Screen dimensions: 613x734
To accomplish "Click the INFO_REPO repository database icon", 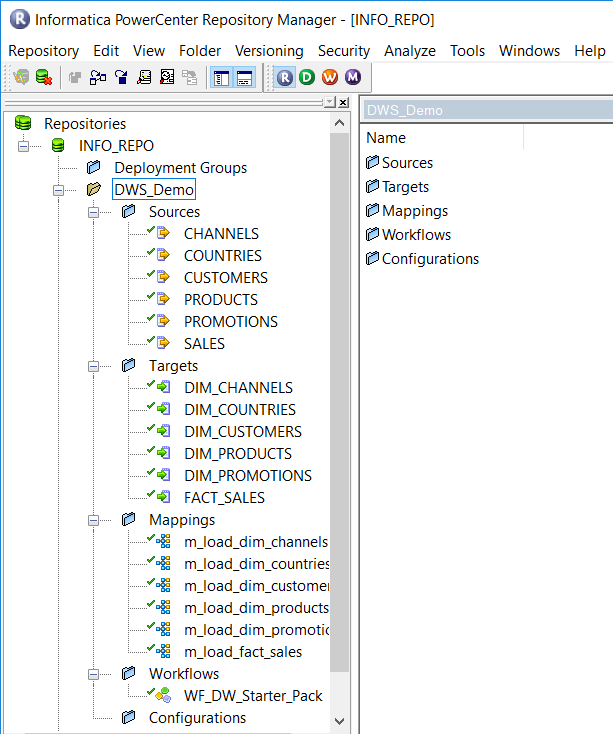I will pyautogui.click(x=58, y=145).
